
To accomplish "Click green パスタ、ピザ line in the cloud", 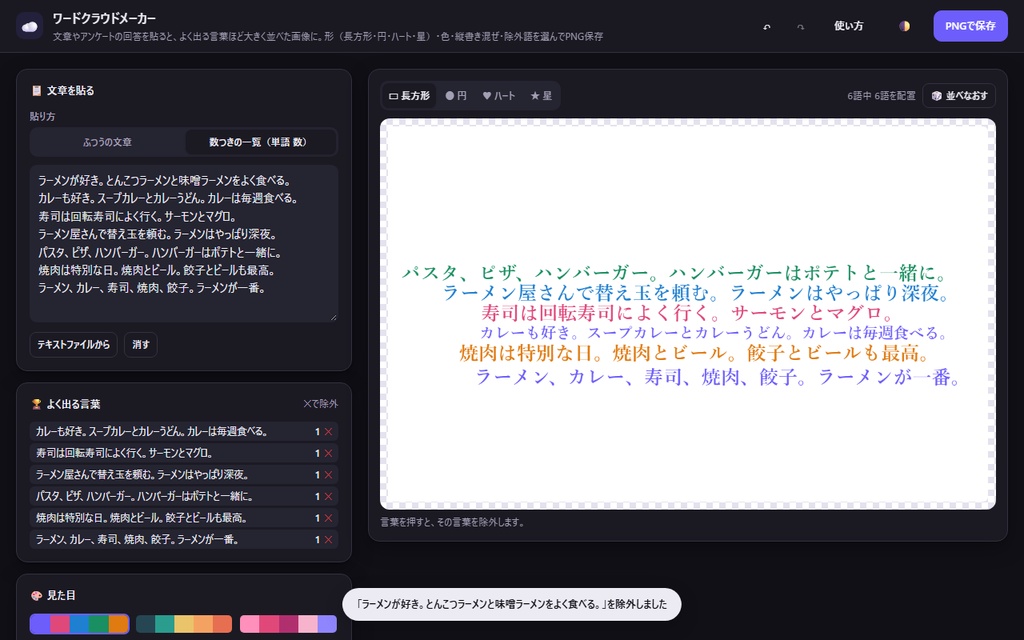I will (675, 273).
